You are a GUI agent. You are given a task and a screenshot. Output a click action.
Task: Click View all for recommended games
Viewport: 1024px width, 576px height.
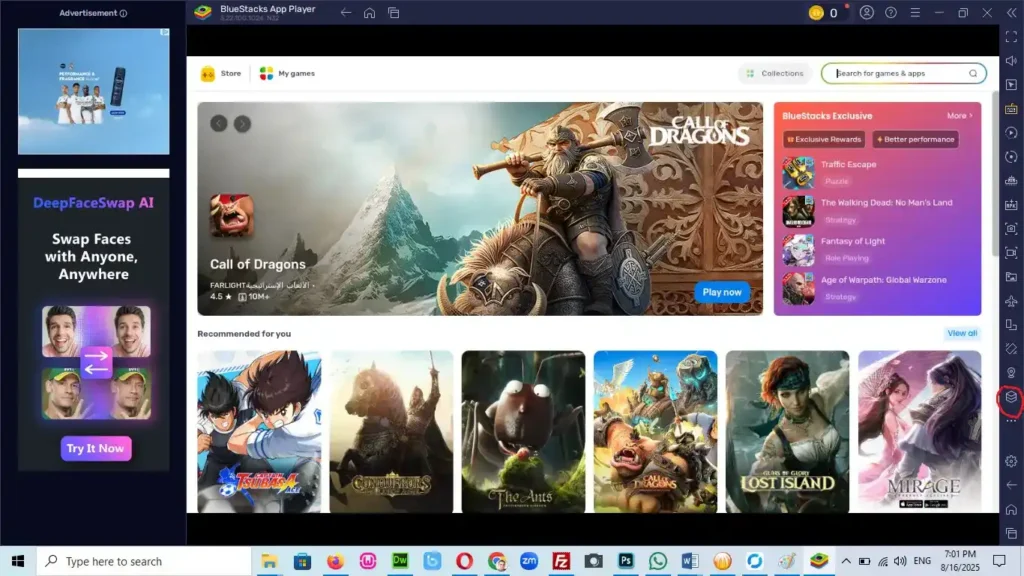[962, 333]
